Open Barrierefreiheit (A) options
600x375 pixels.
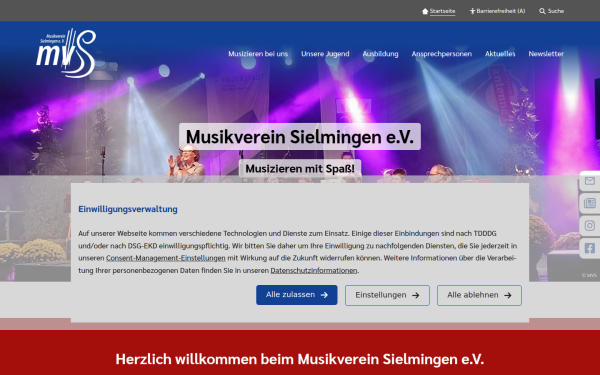[501, 11]
